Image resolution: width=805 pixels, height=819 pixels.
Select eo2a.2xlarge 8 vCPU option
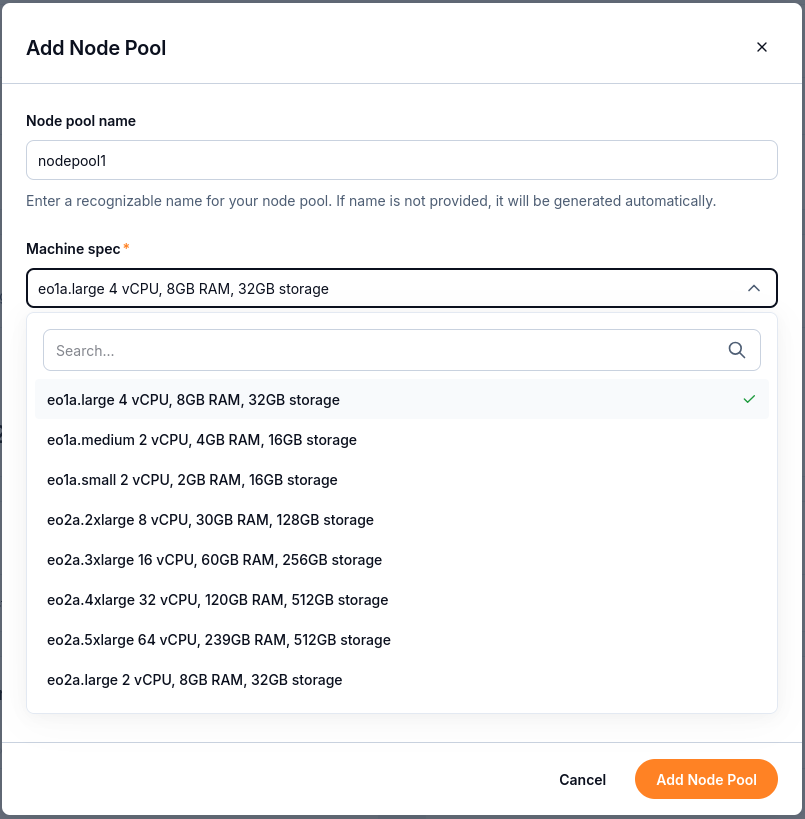coord(402,520)
